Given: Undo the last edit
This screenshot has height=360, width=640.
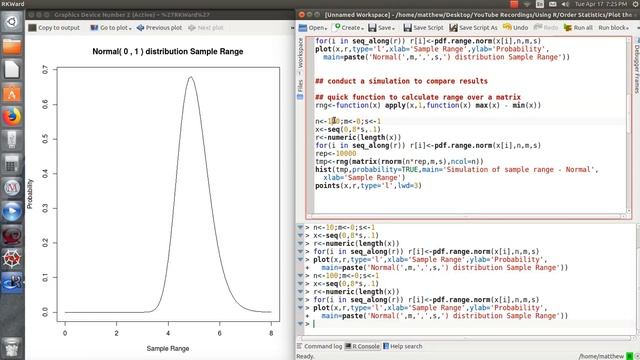Looking at the screenshot, I should click(516, 28).
